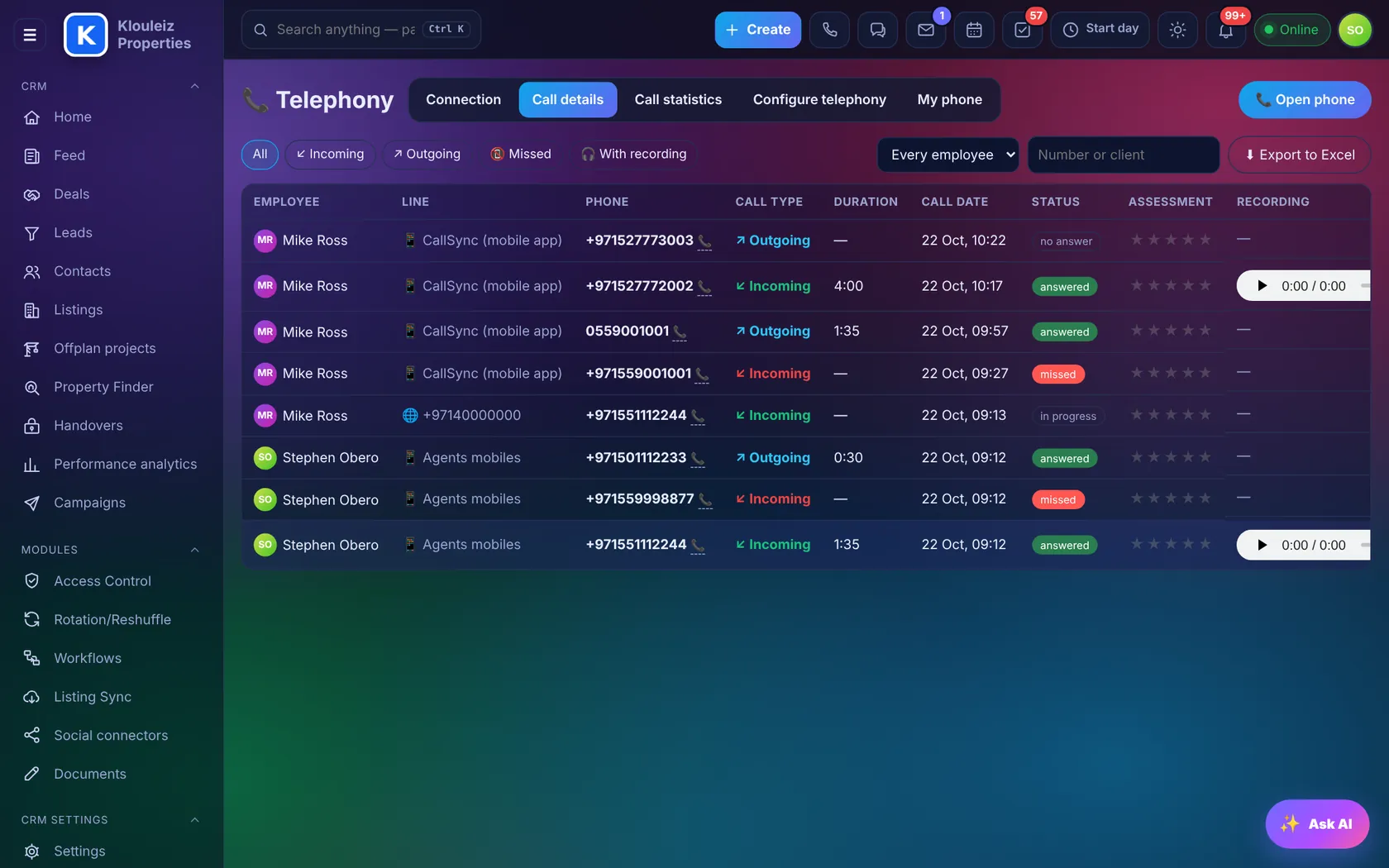This screenshot has height=868, width=1389.
Task: Open the My phone tab
Action: [949, 99]
